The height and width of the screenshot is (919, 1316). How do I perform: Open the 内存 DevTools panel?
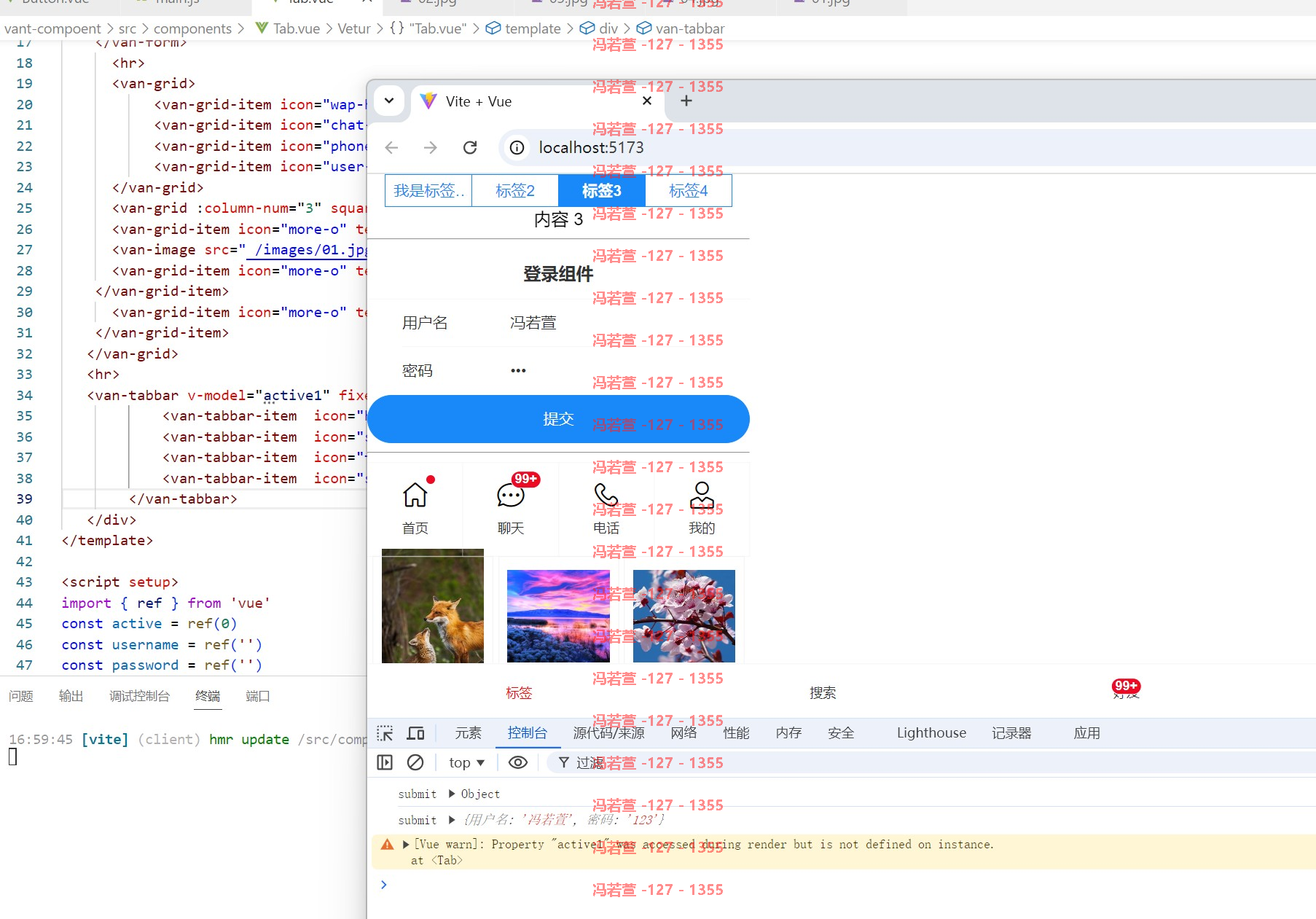coord(789,733)
